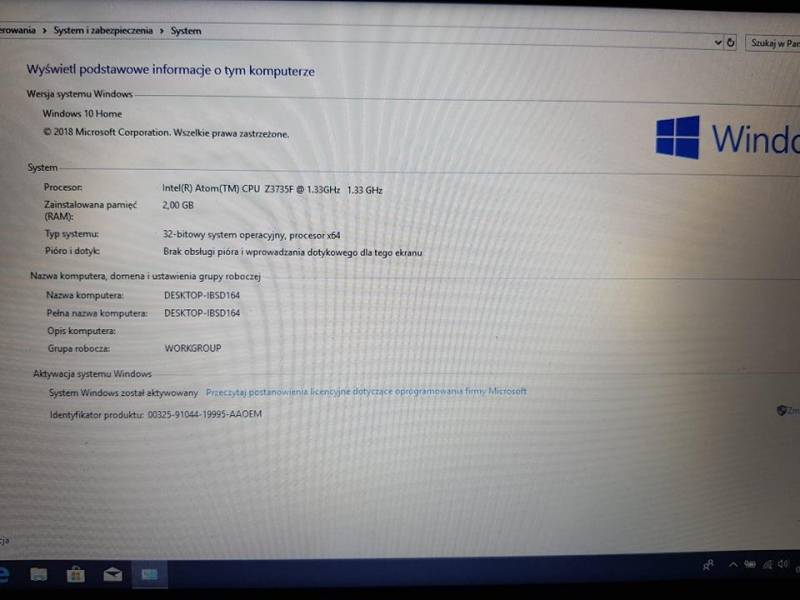Click product ID '00325-91044-19995-AAOEM'
Image resolution: width=800 pixels, height=600 pixels.
(205, 414)
